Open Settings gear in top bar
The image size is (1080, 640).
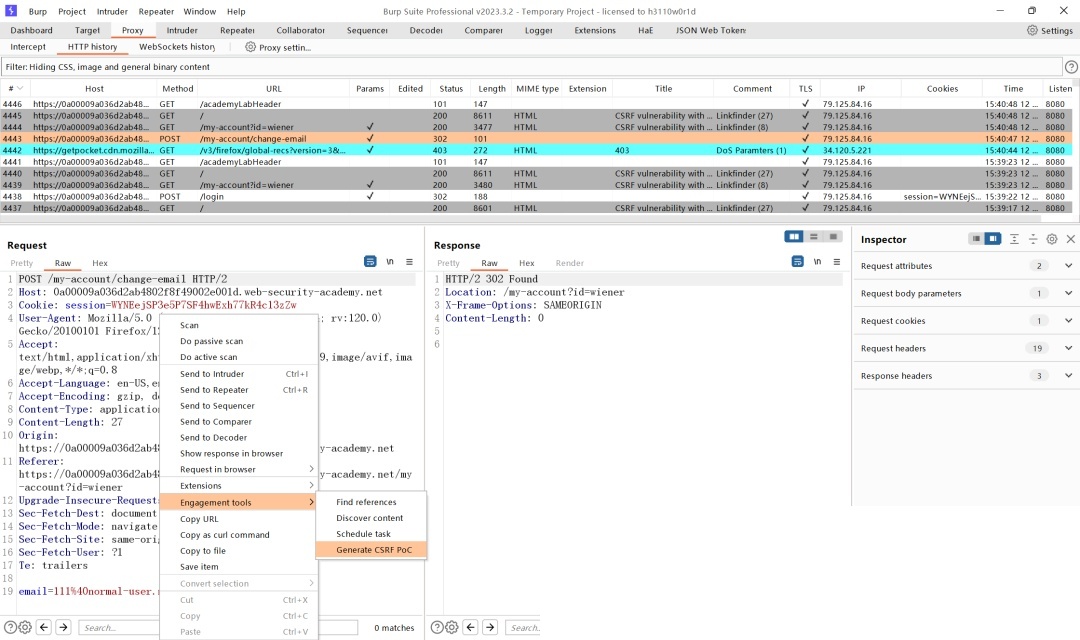pyautogui.click(x=1050, y=30)
